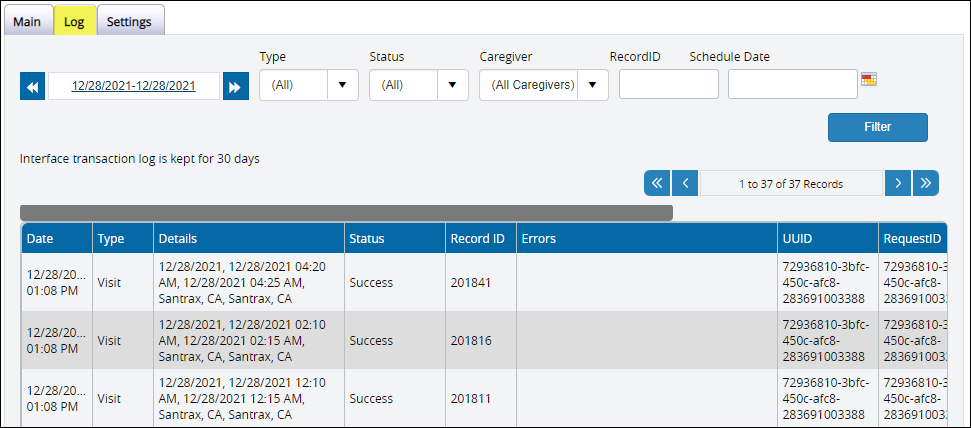971x428 pixels.
Task: Click Visit type in row 201841
Action: click(x=123, y=282)
